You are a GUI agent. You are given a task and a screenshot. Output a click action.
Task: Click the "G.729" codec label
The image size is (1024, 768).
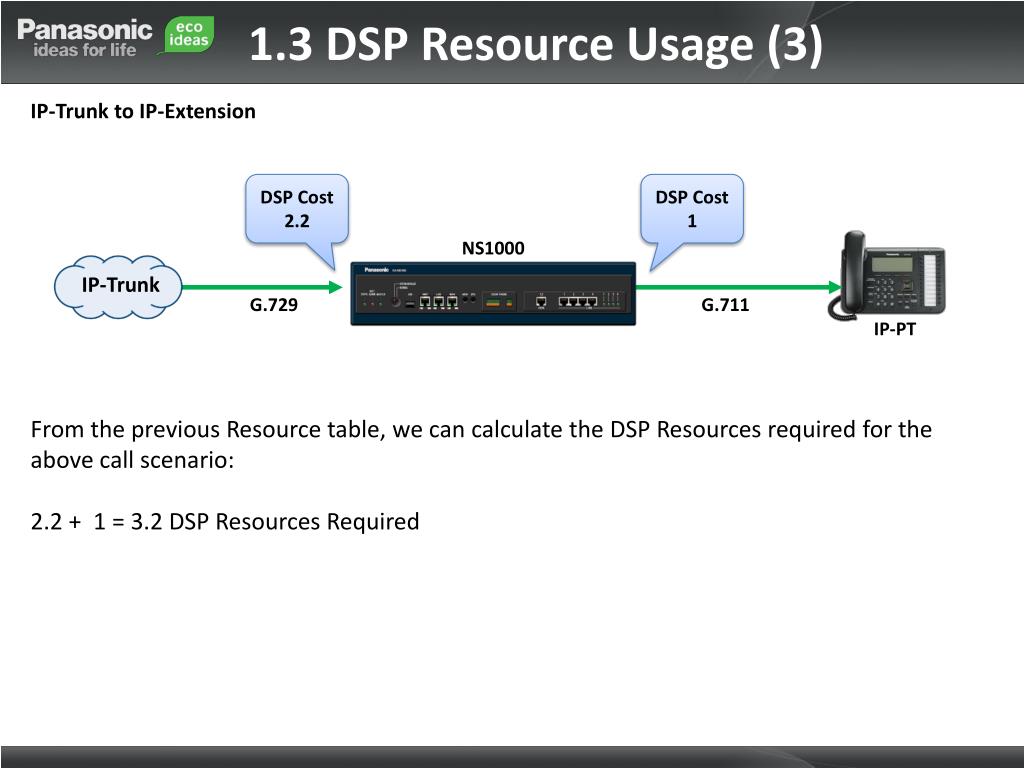pos(274,305)
